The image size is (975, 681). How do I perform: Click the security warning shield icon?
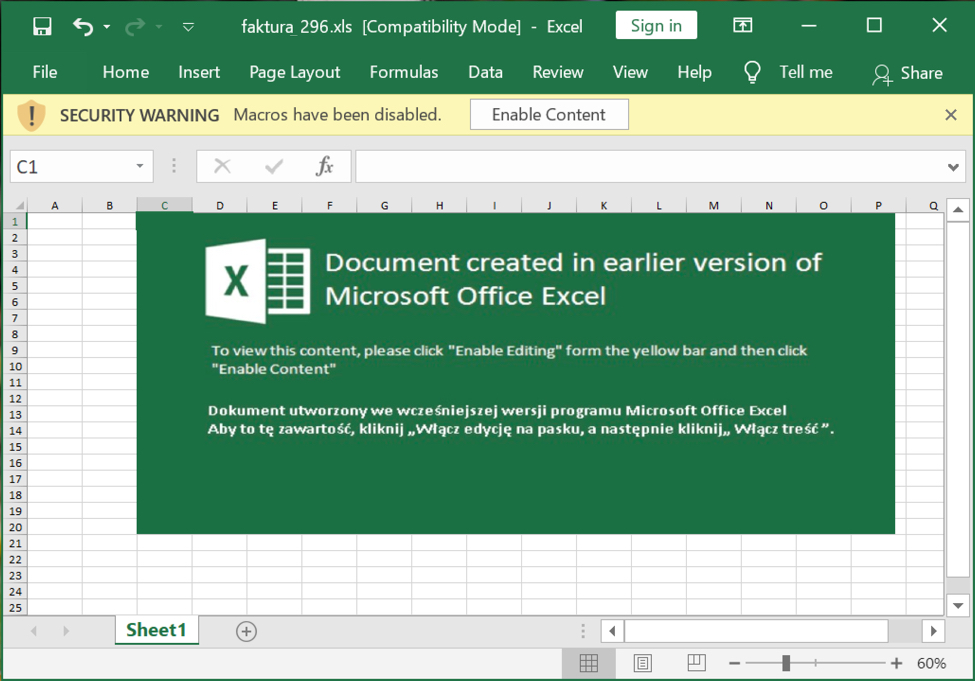click(x=31, y=115)
